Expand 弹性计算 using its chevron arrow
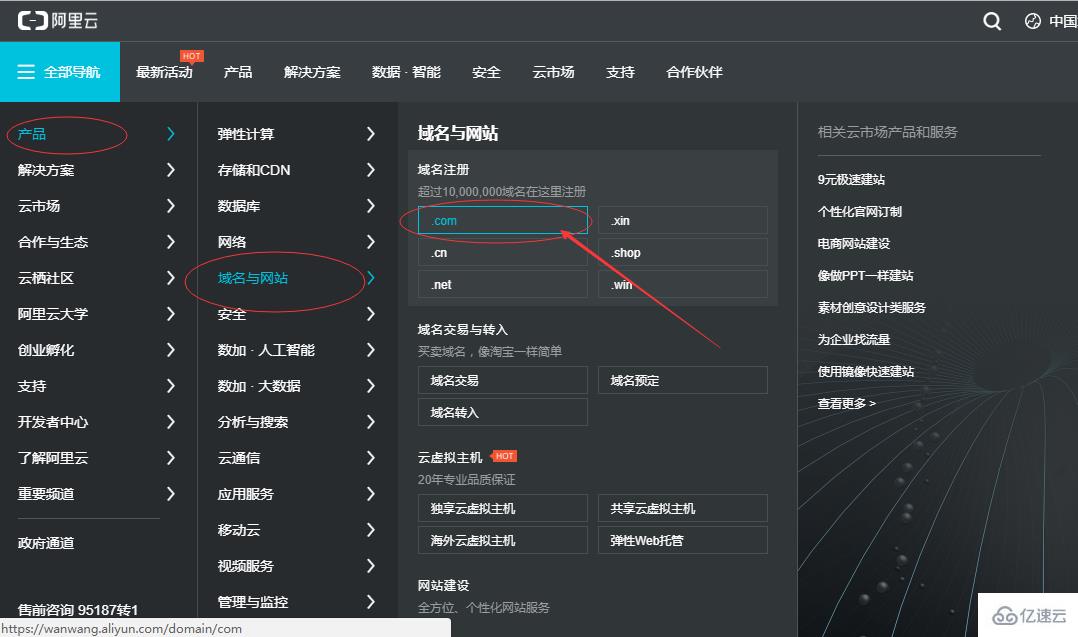The image size is (1078, 637). [370, 133]
